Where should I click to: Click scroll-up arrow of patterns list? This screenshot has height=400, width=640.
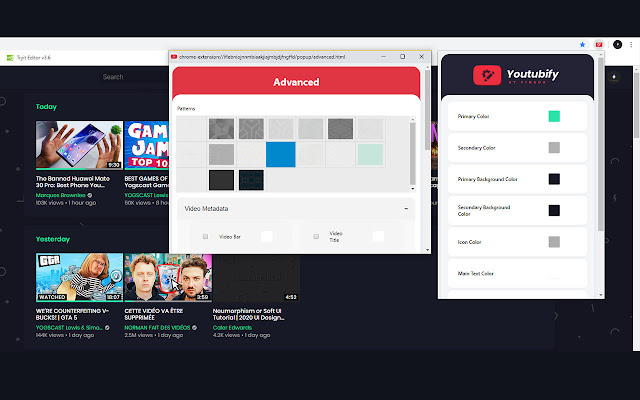pyautogui.click(x=413, y=120)
